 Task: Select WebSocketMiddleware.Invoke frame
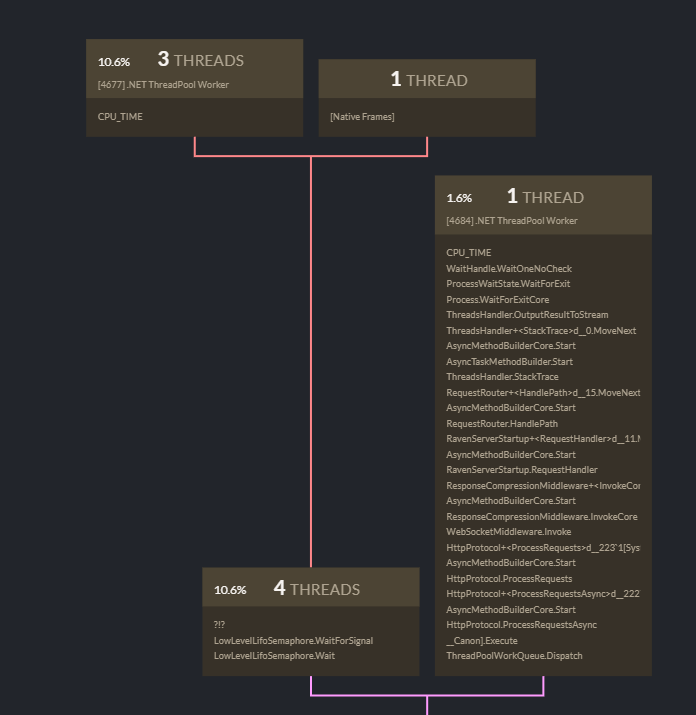coord(509,532)
